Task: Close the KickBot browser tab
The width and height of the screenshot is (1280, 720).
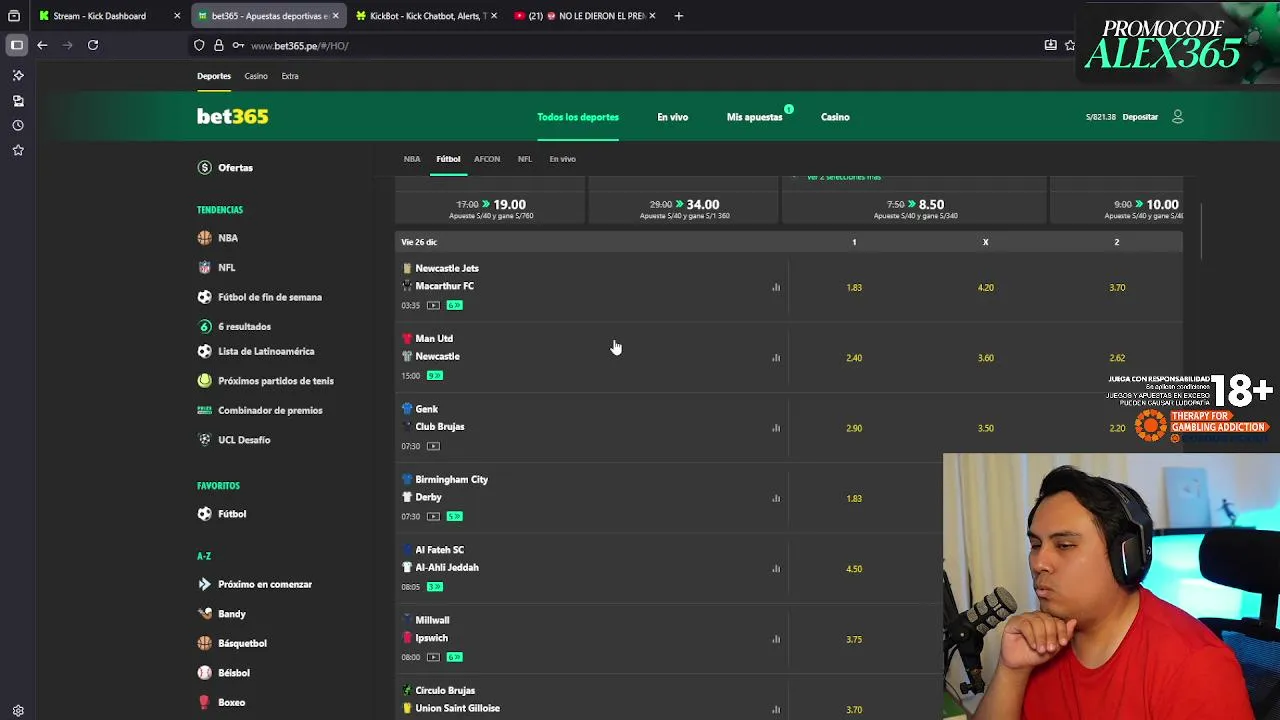Action: coord(494,16)
